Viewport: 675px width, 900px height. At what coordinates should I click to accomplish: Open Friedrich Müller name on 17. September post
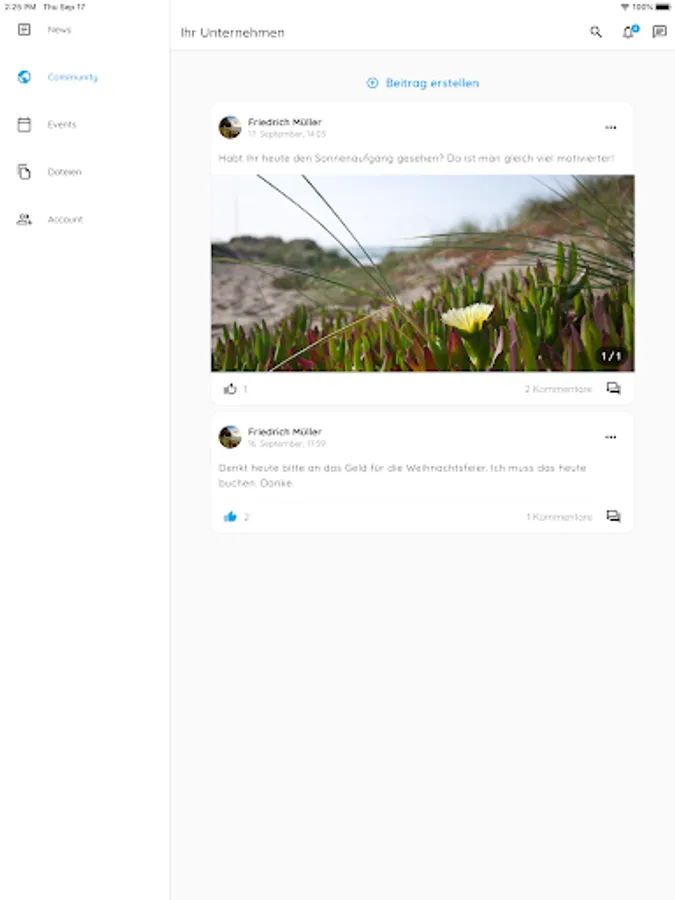285,122
